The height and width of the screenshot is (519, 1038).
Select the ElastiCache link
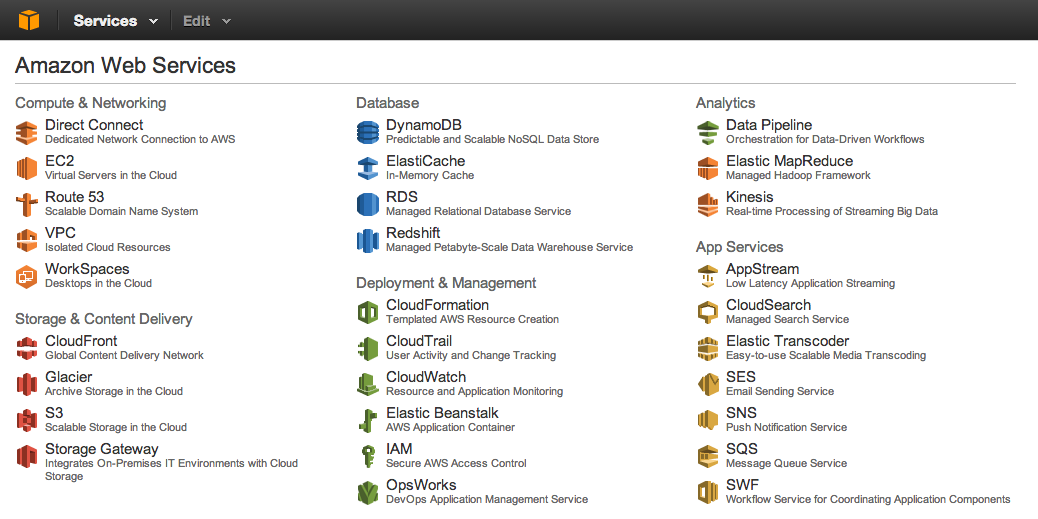[x=426, y=161]
